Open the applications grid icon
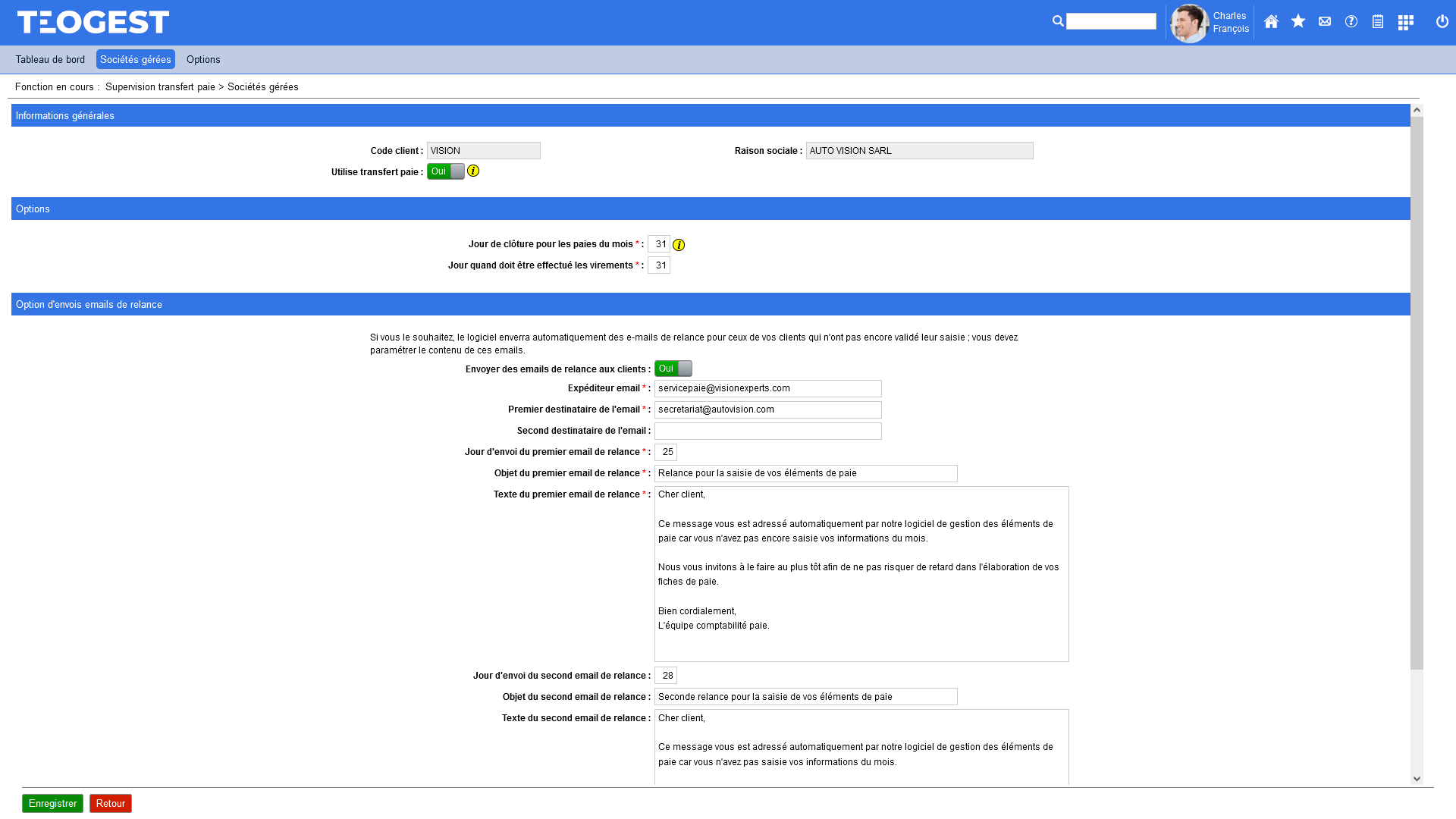Screen dimensions: 1456x819 tap(1405, 23)
